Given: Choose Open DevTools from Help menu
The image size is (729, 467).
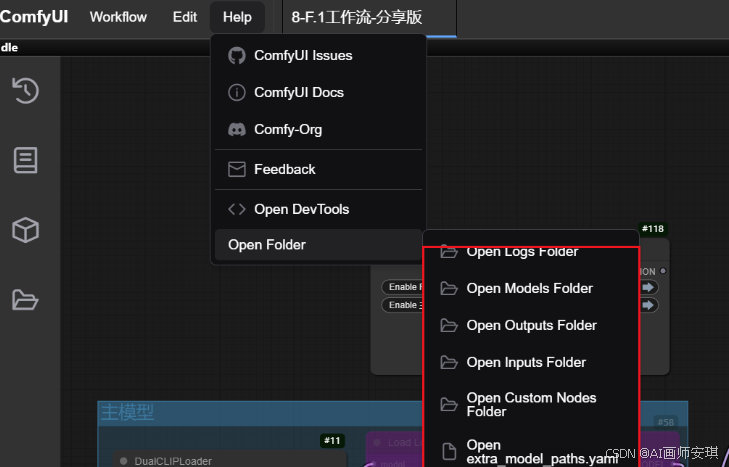Looking at the screenshot, I should [318, 209].
